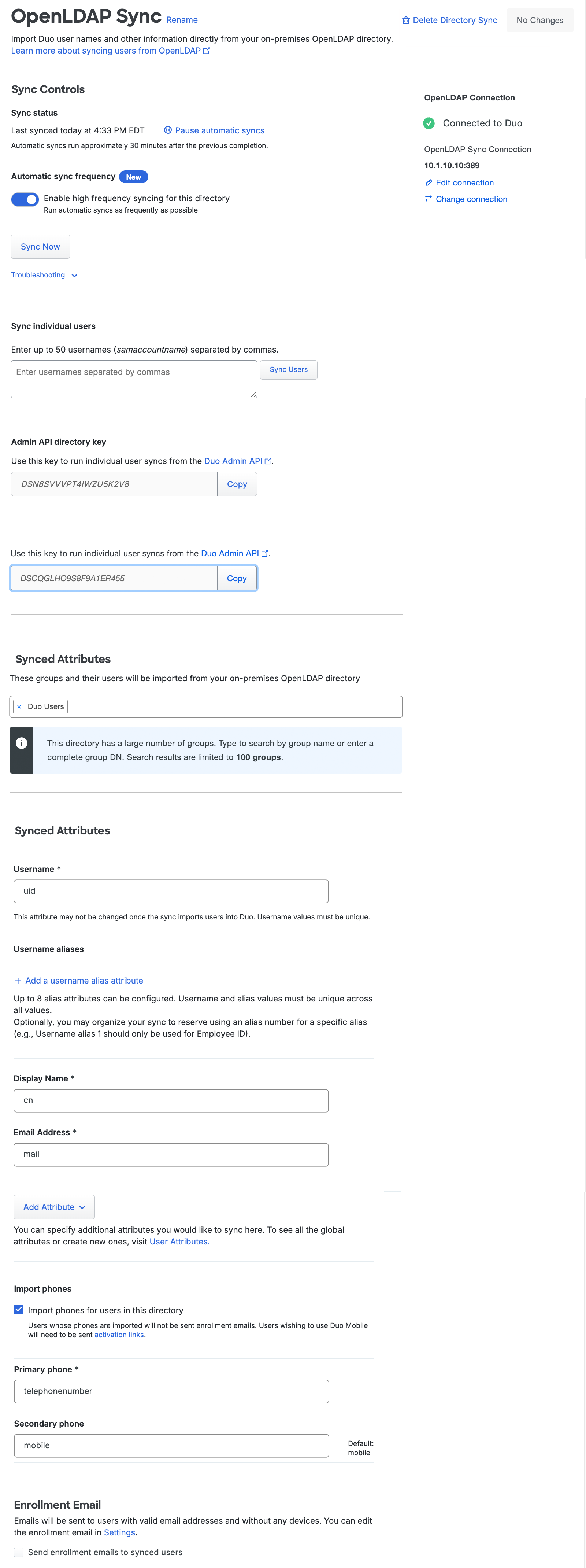The height and width of the screenshot is (1568, 586).
Task: Uncheck Import phones for users in this directory
Action: pos(19,1310)
